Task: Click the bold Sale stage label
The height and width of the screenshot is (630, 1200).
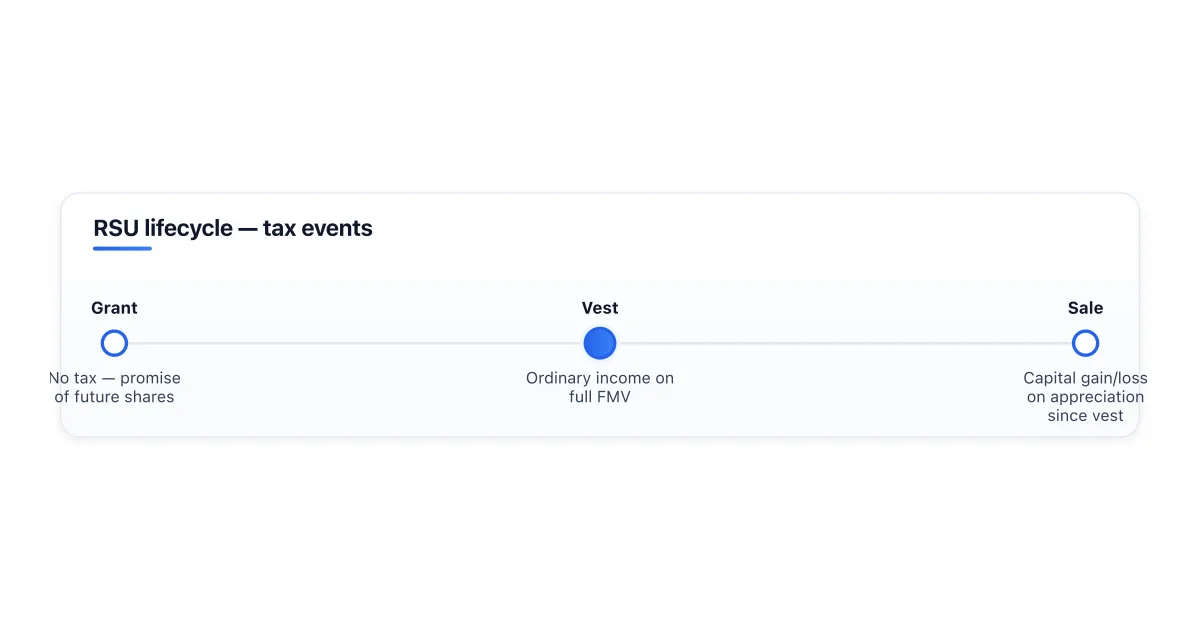Action: tap(1085, 308)
